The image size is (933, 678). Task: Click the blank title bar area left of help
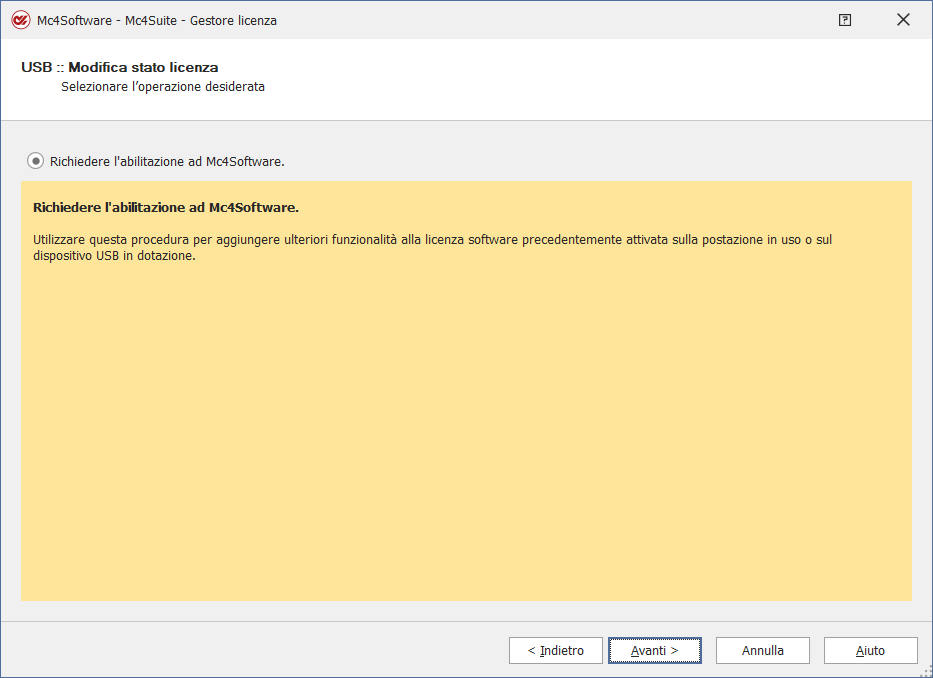pos(550,20)
